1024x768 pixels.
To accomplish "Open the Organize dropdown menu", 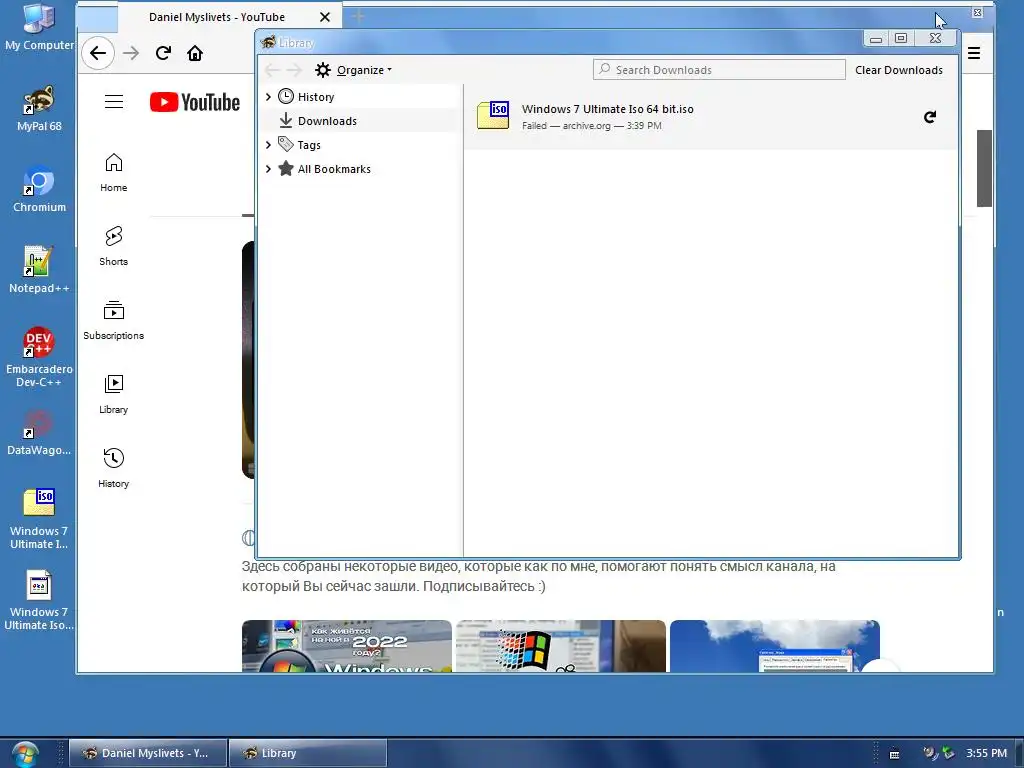I will 353,70.
